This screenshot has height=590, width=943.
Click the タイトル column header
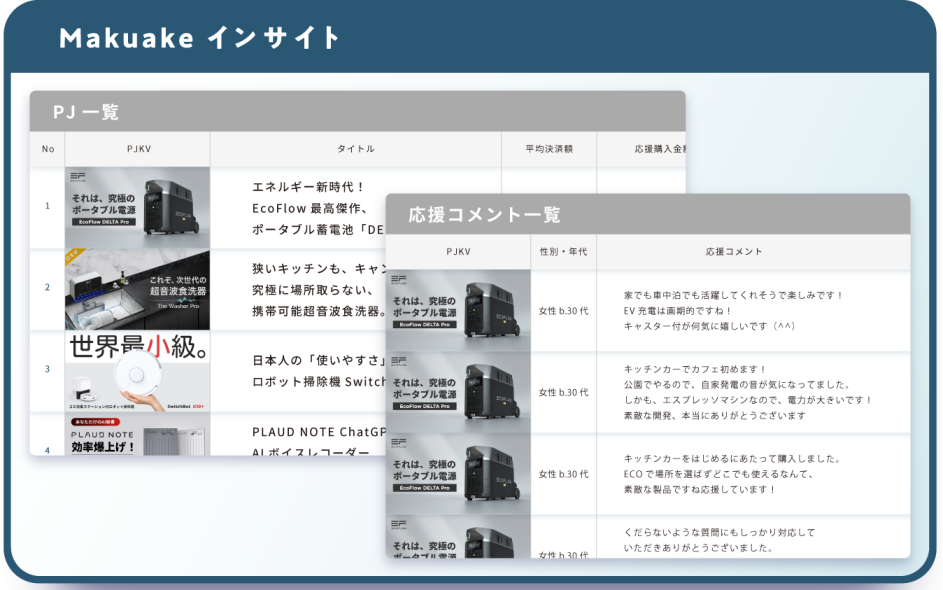coord(355,149)
